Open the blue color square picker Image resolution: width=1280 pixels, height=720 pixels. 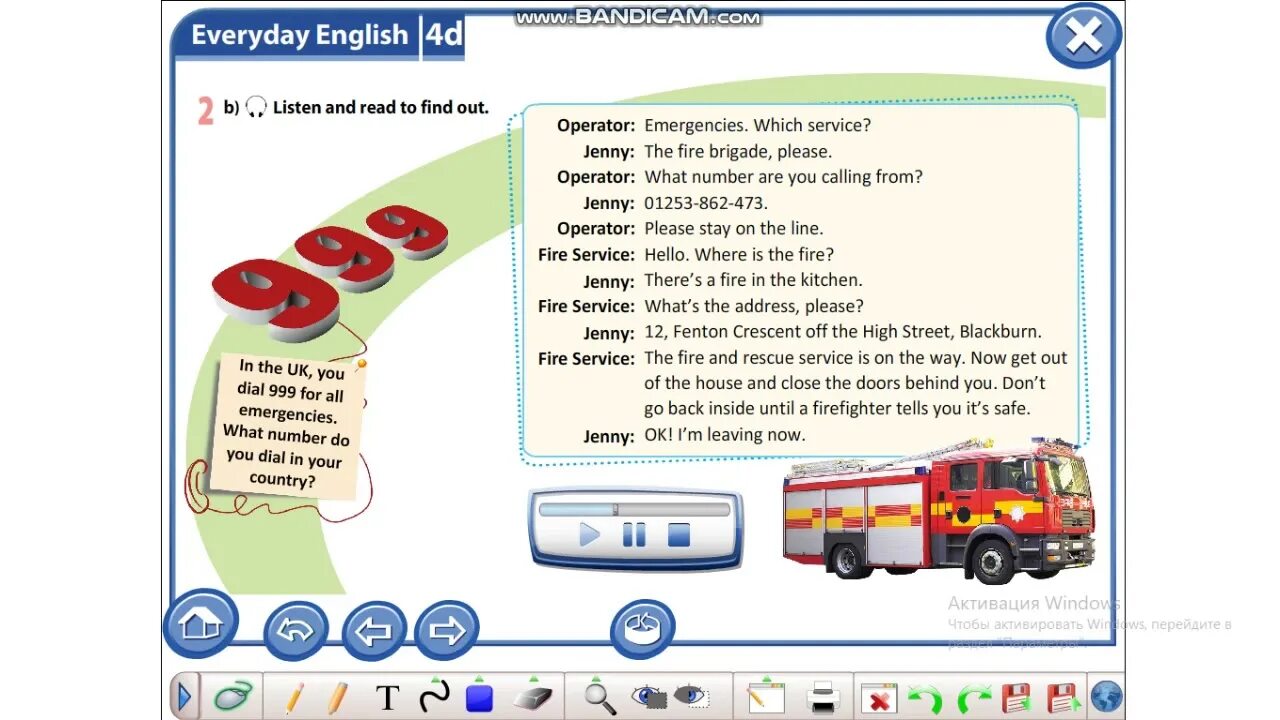(480, 697)
